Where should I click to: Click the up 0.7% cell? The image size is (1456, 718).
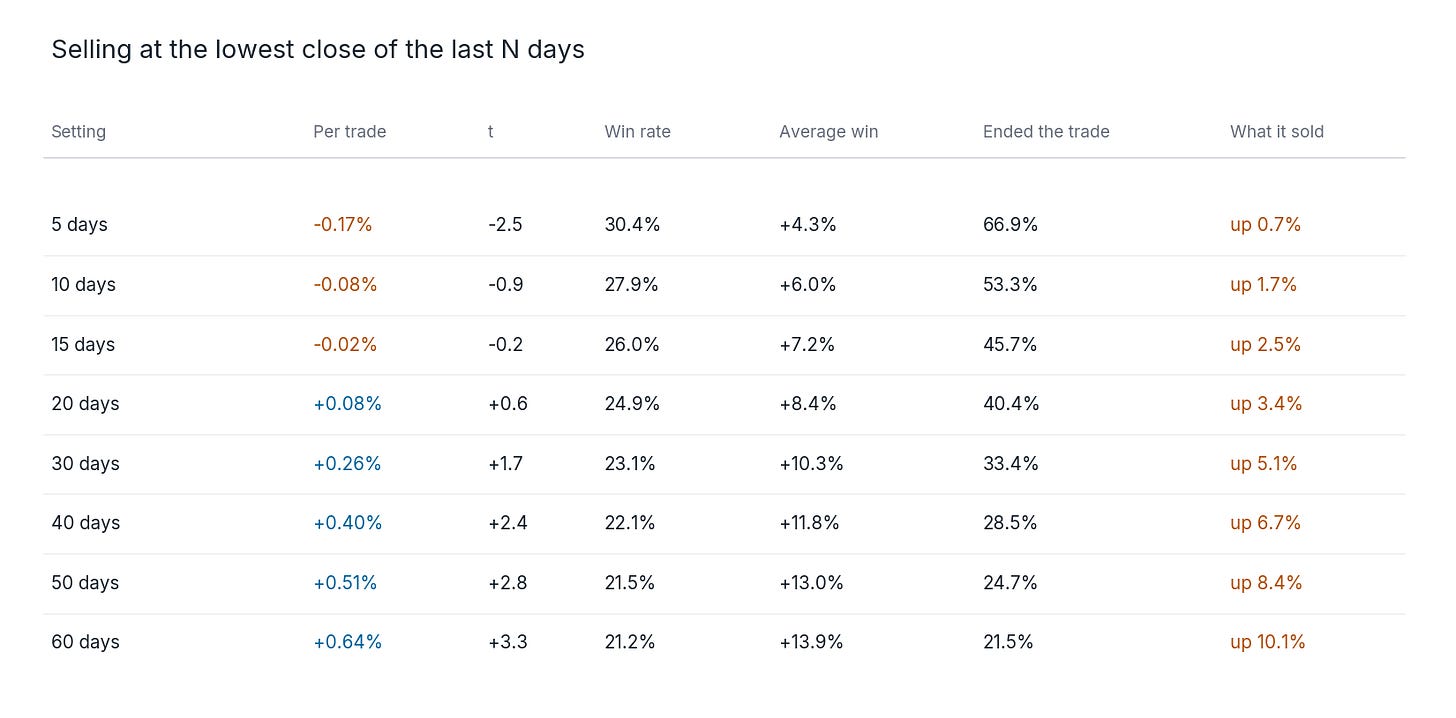tap(1265, 225)
